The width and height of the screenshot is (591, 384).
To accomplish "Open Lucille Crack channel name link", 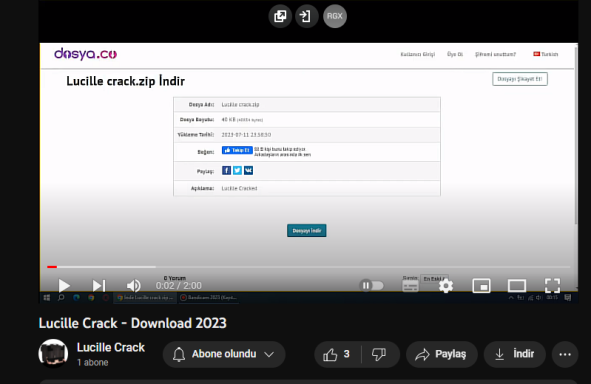I will [111, 347].
